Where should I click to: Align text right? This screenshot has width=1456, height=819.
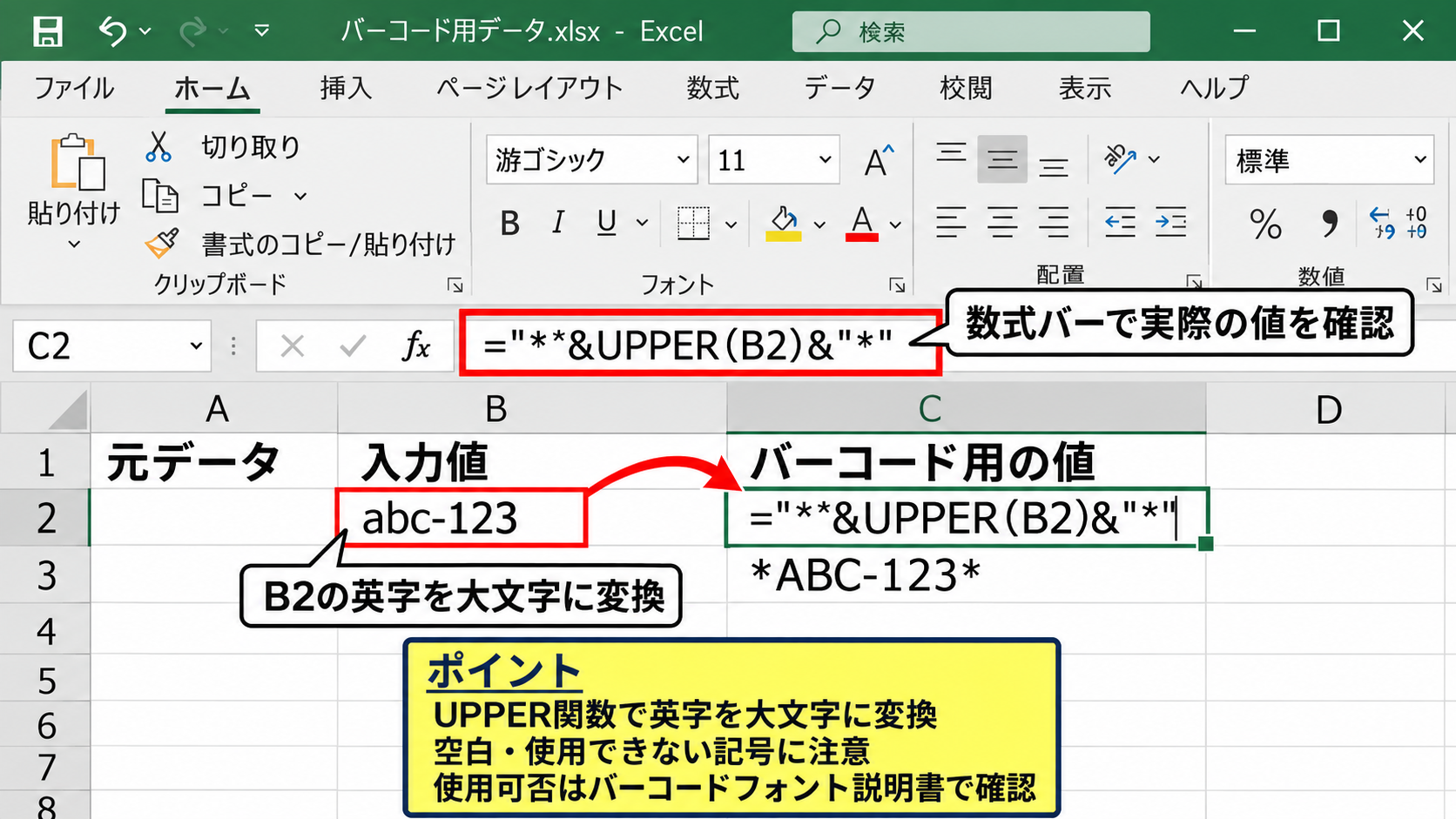point(1054,223)
